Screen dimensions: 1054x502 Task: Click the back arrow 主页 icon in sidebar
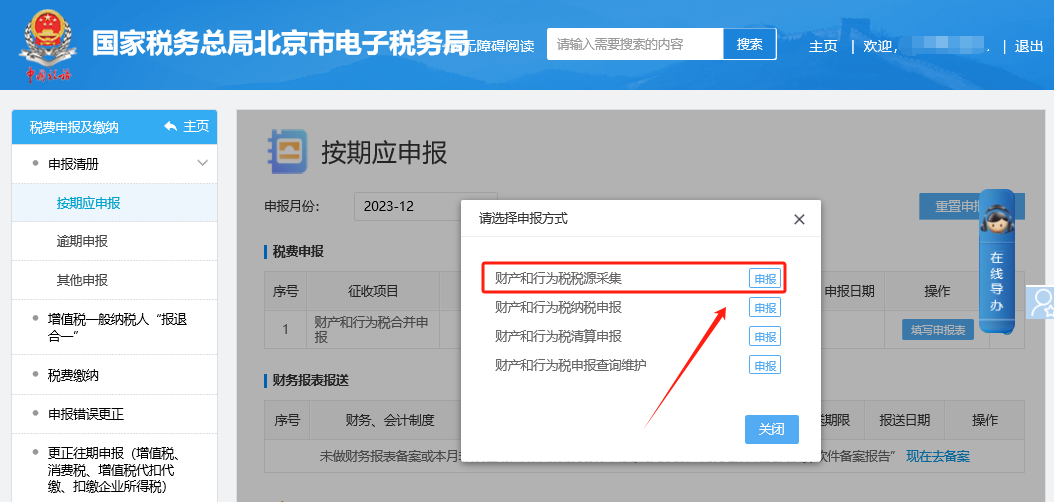click(x=172, y=126)
